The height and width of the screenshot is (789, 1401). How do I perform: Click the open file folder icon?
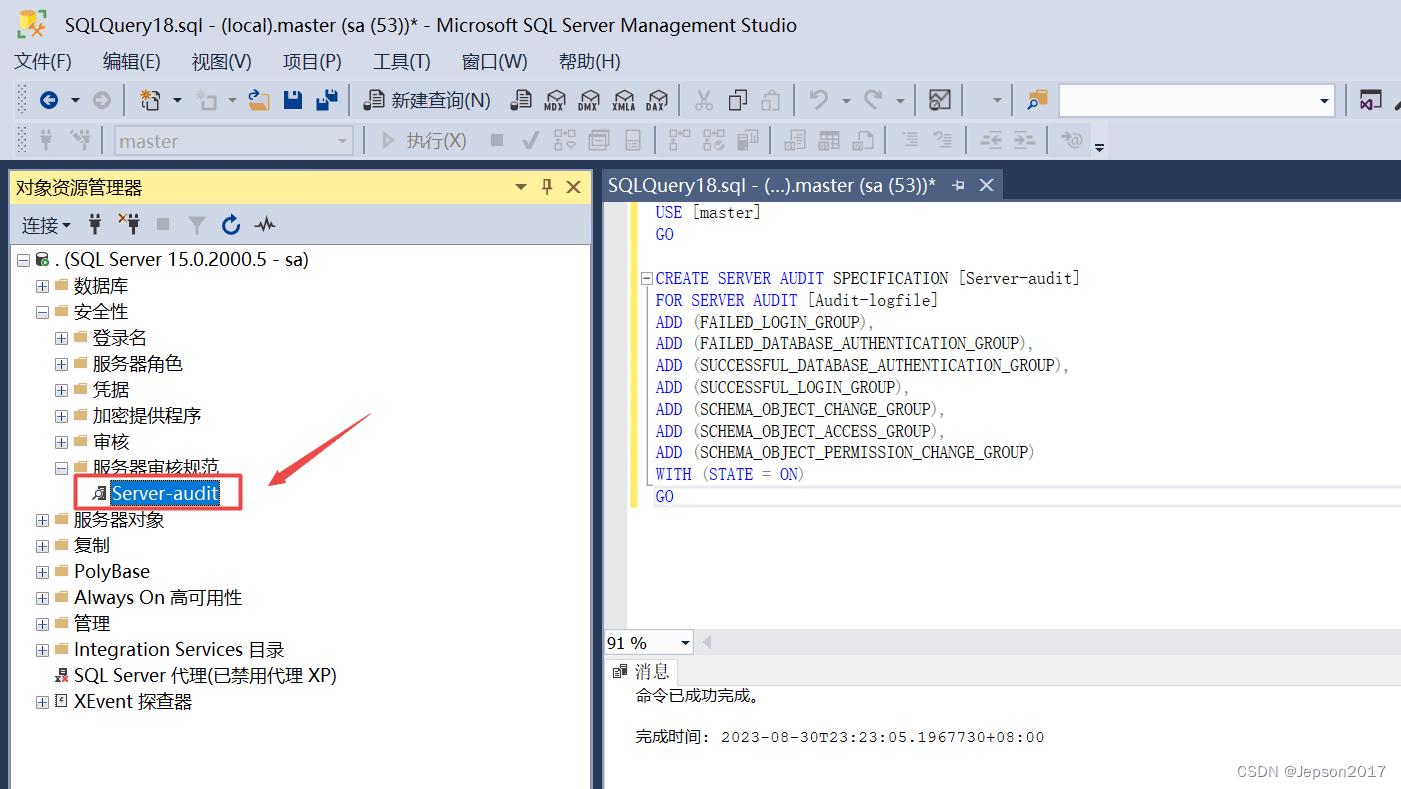coord(259,100)
